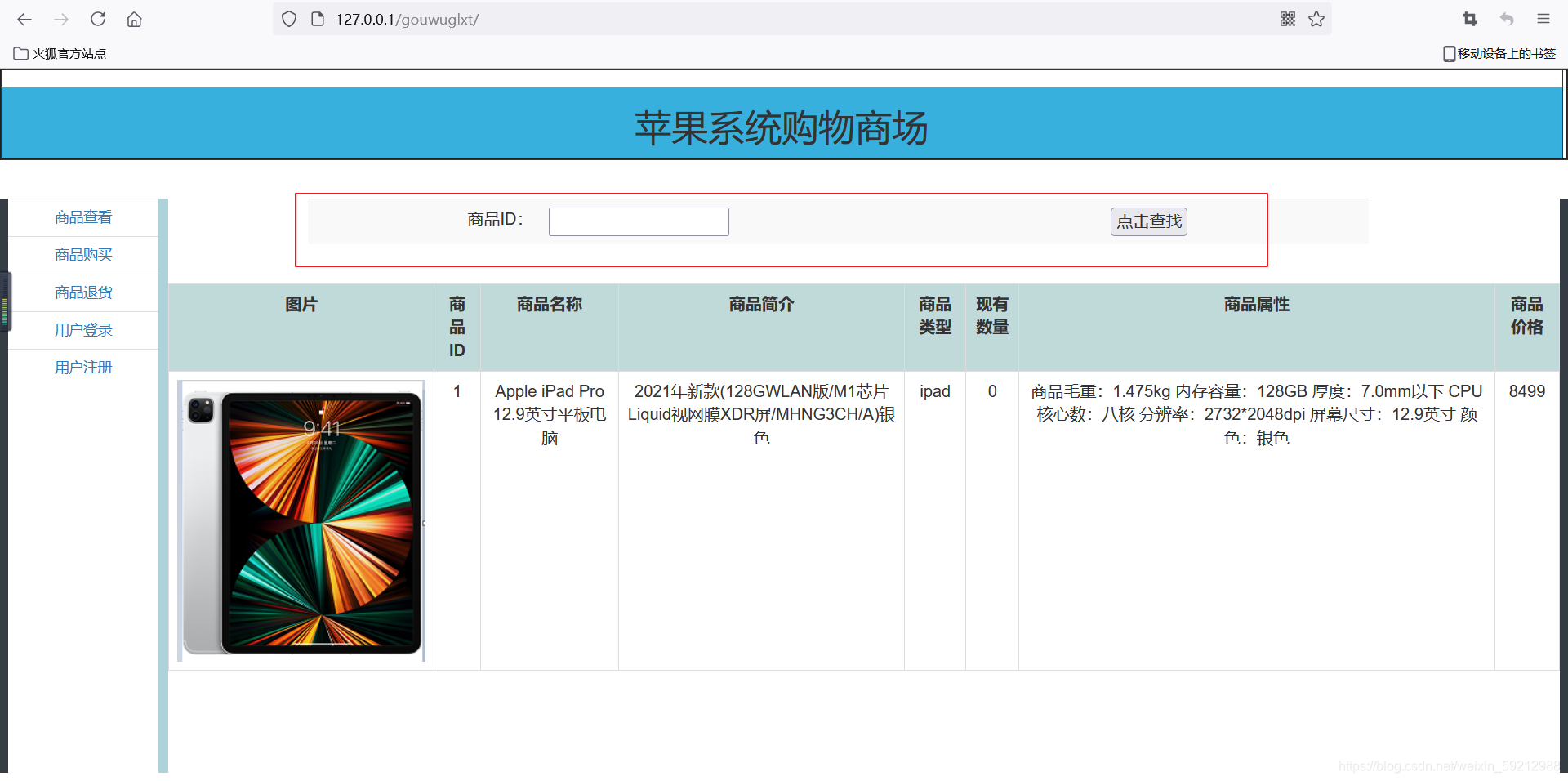Click the 苹果系统购物商场 page title
Image resolution: width=1568 pixels, height=781 pixels.
[x=782, y=128]
